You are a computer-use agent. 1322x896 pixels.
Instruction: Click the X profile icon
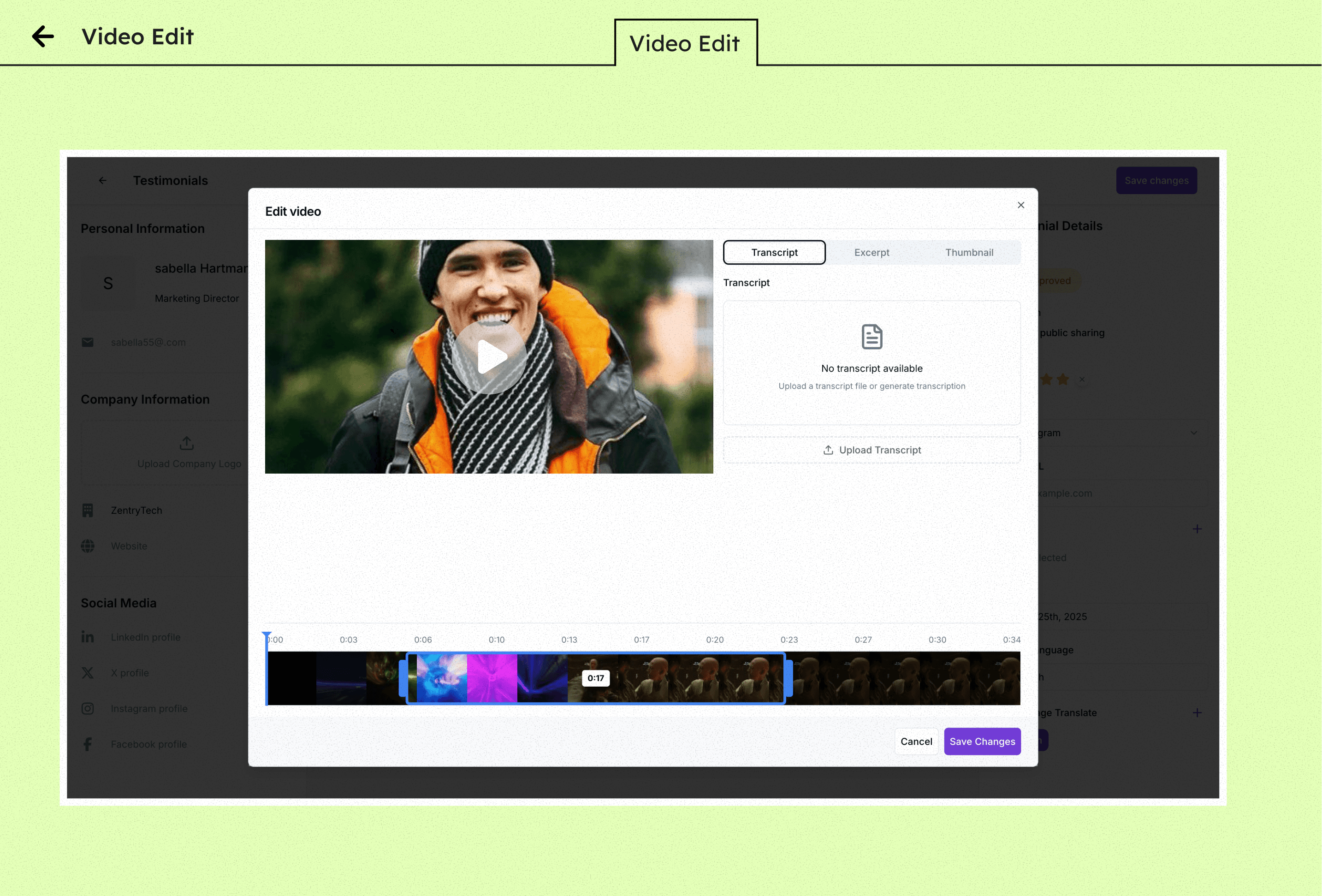click(x=88, y=673)
